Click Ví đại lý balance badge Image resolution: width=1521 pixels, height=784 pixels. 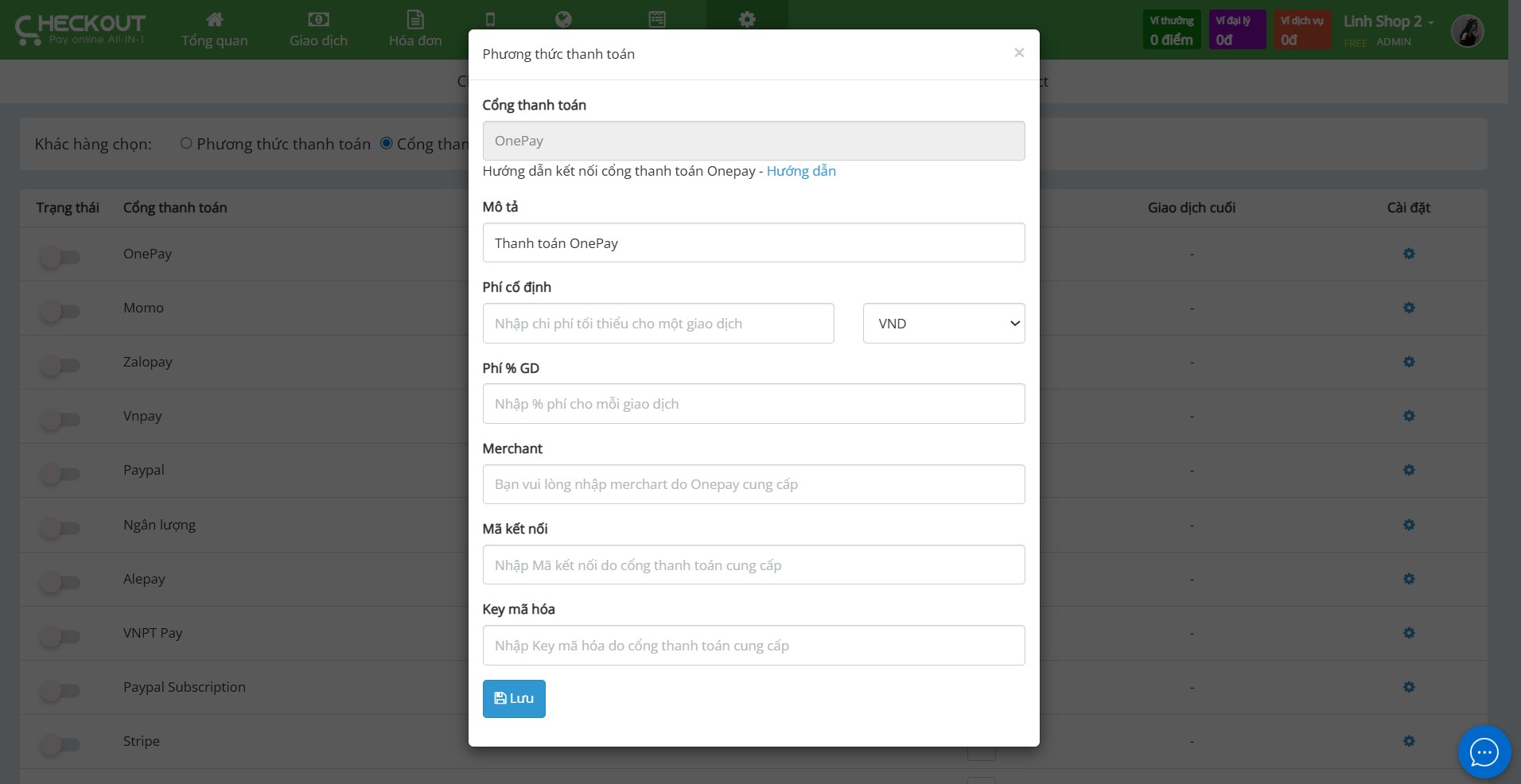(1237, 30)
